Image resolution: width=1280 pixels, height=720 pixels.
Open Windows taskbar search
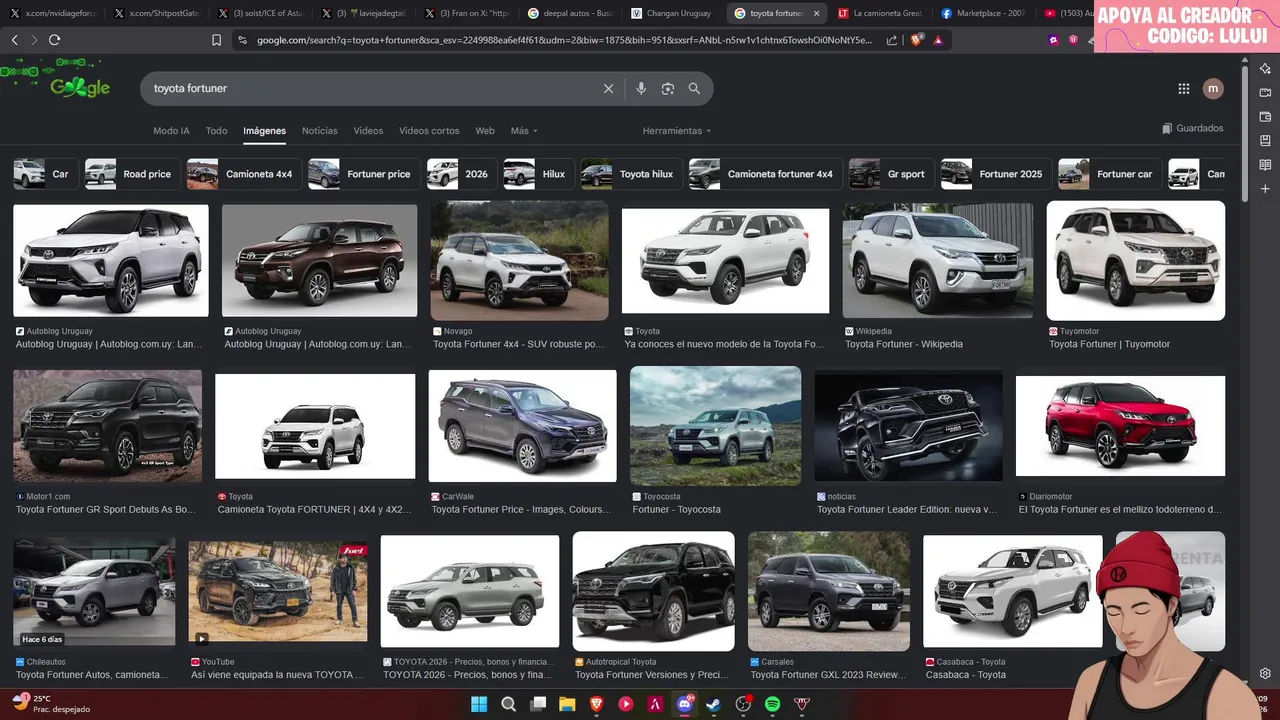508,704
